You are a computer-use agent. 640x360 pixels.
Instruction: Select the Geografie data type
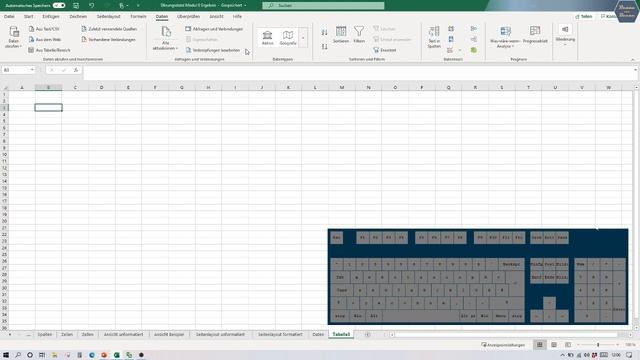click(288, 38)
